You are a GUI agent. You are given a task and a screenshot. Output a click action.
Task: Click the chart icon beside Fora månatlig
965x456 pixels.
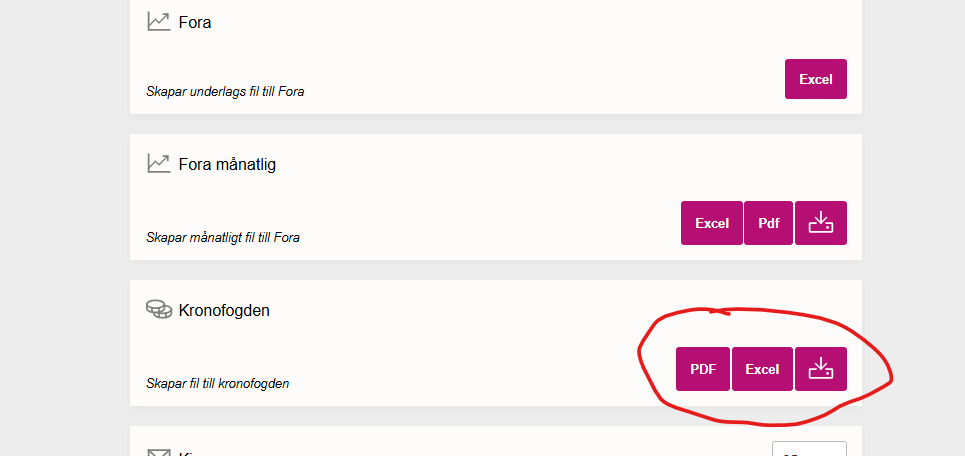158,163
